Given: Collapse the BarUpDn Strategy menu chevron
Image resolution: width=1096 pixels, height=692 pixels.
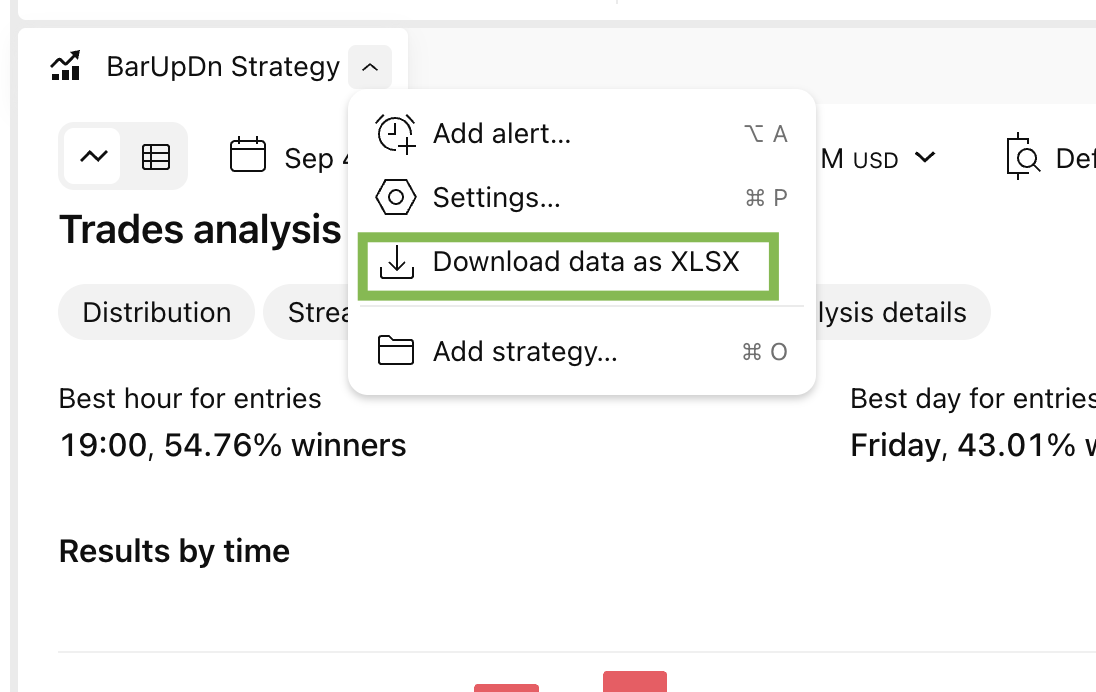Looking at the screenshot, I should 370,67.
